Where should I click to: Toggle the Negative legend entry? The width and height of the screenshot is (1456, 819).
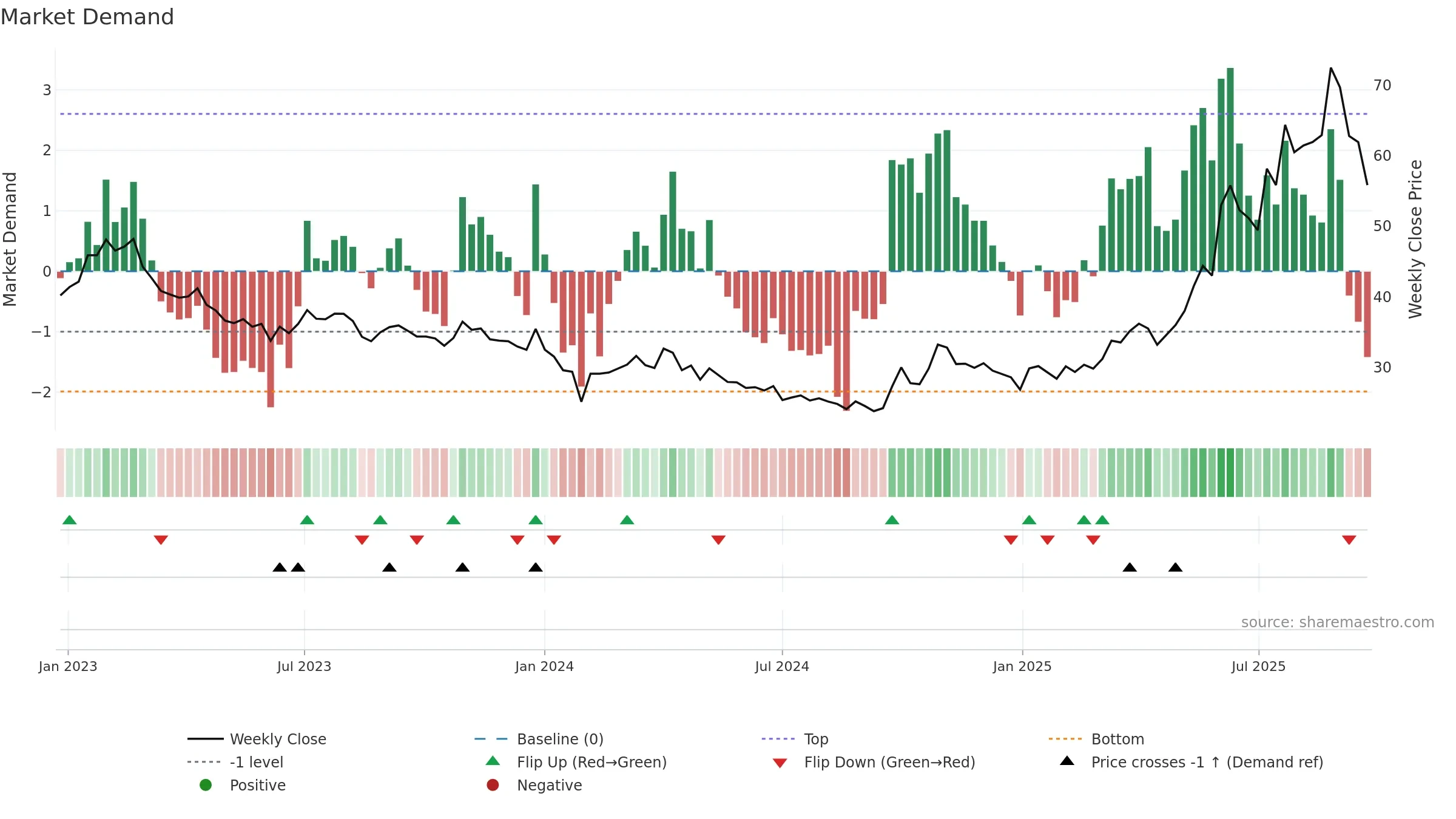click(x=534, y=785)
